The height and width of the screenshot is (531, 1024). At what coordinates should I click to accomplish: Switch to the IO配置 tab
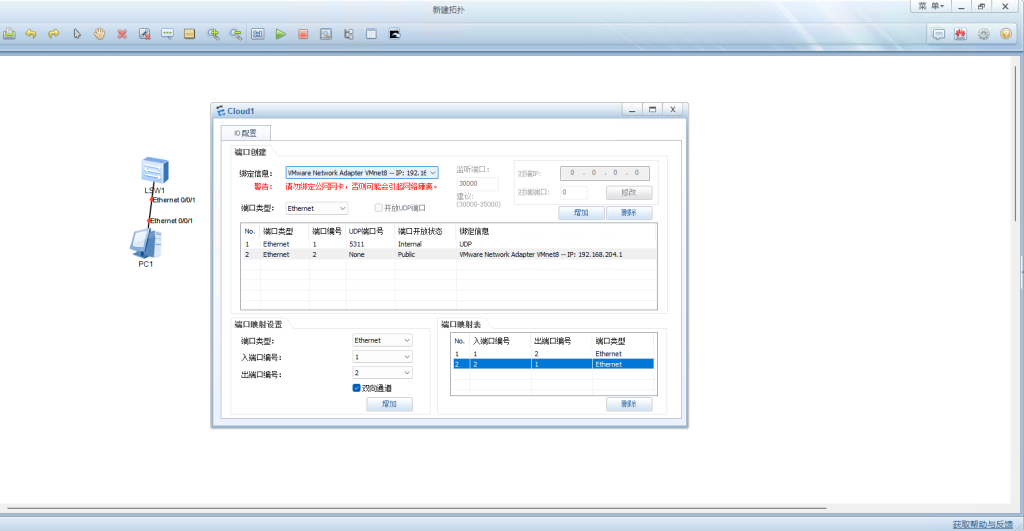[x=245, y=132]
